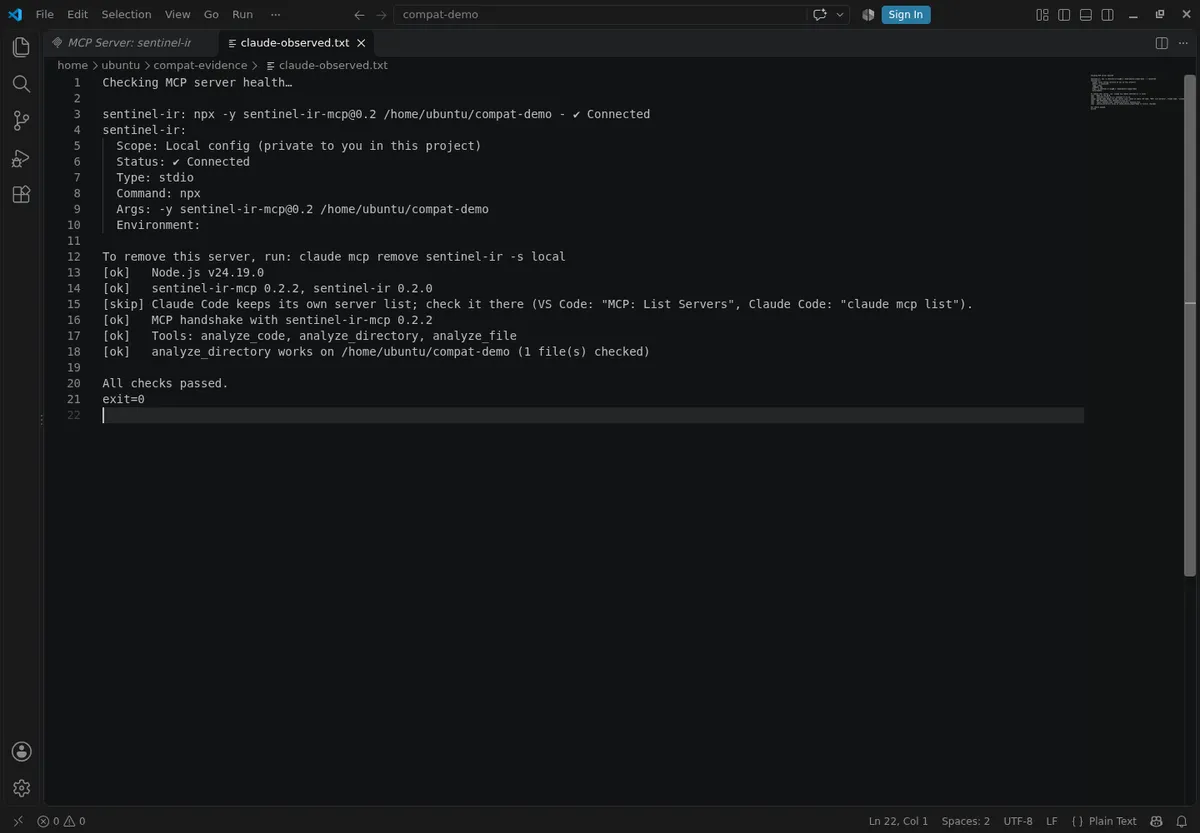Open the LF end-of-line selector
Viewport: 1200px width, 833px height.
(1052, 821)
